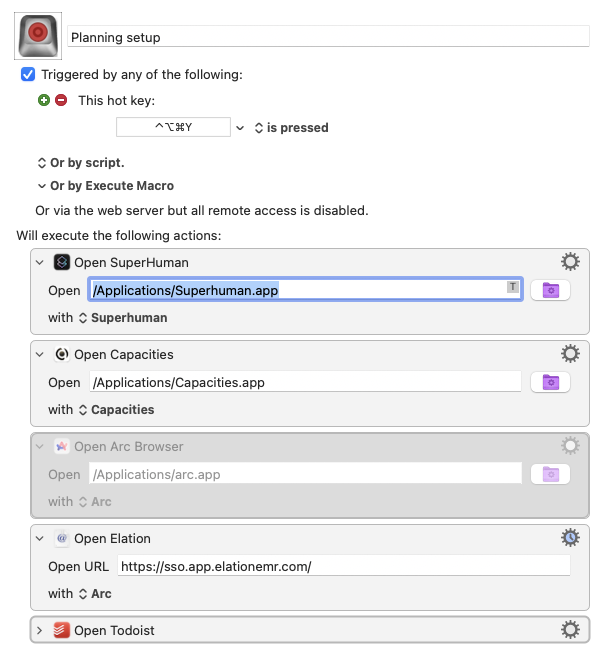Click the Open Elation URL action icon

click(62, 538)
